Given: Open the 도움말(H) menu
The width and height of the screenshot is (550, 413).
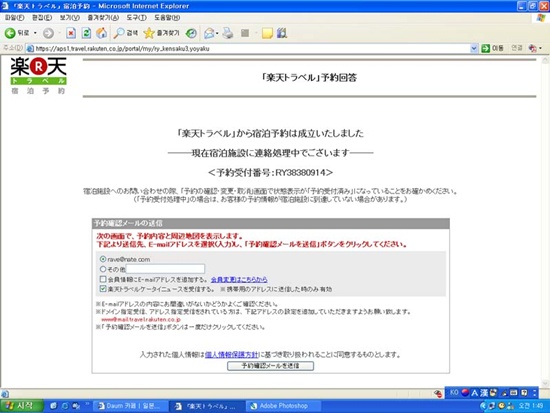Looking at the screenshot, I should (167, 18).
